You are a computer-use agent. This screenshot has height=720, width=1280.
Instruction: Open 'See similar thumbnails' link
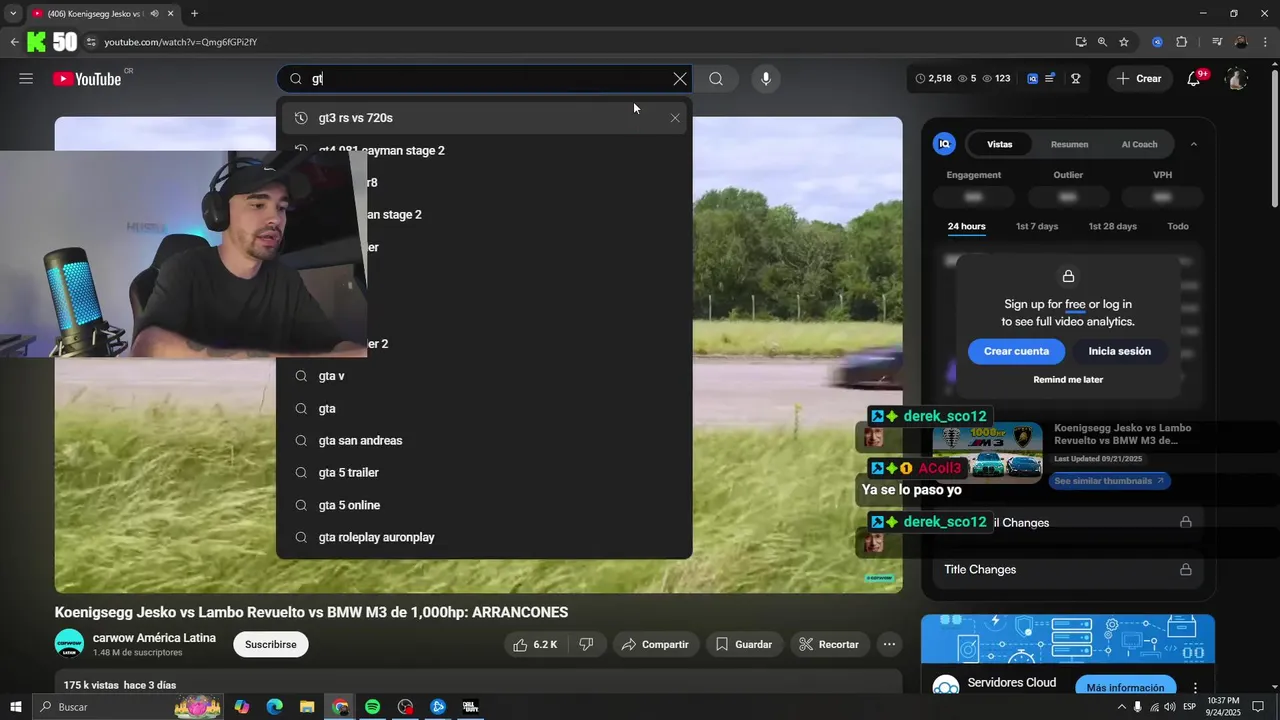pos(1109,481)
